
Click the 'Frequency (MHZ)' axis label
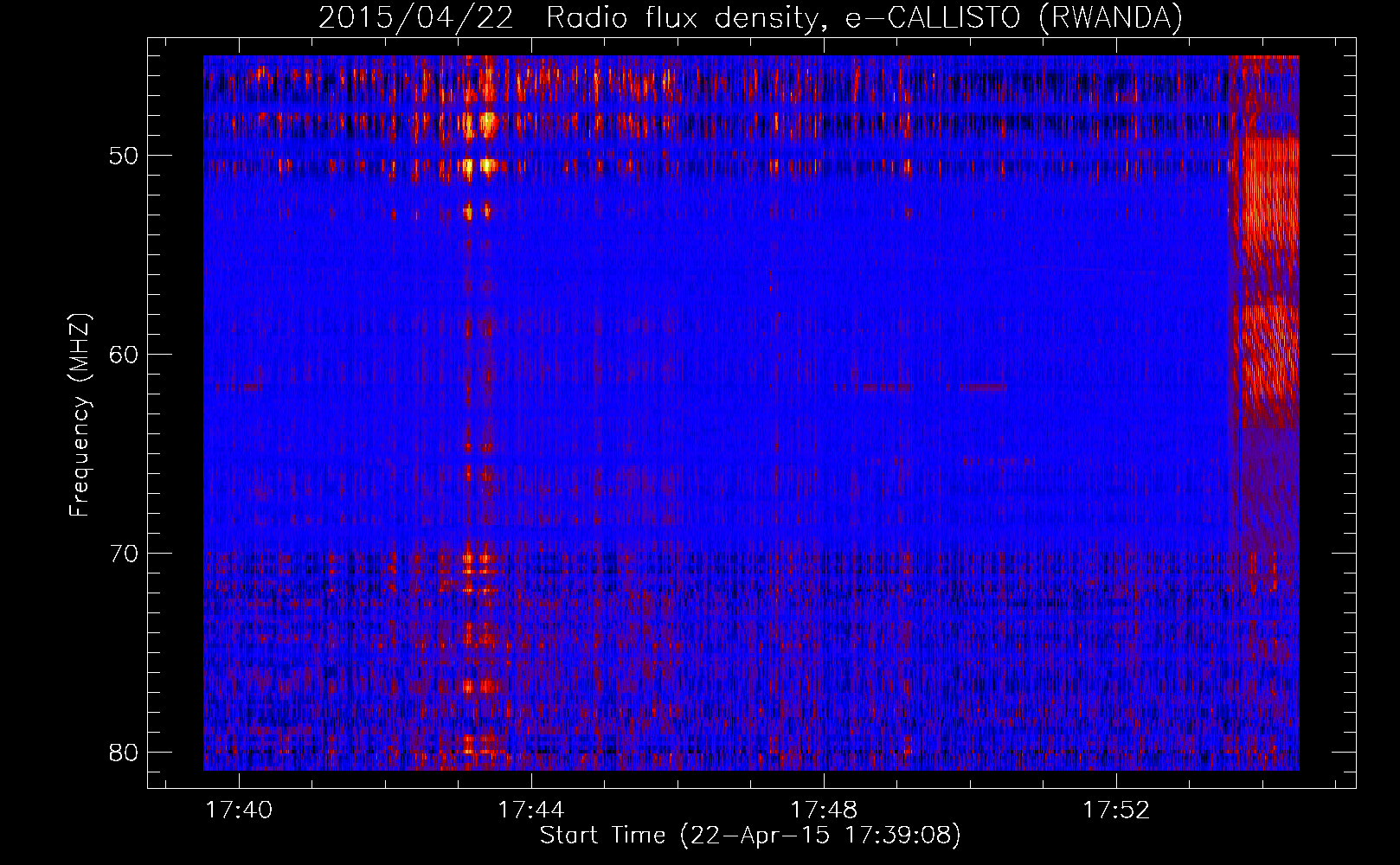[80, 415]
